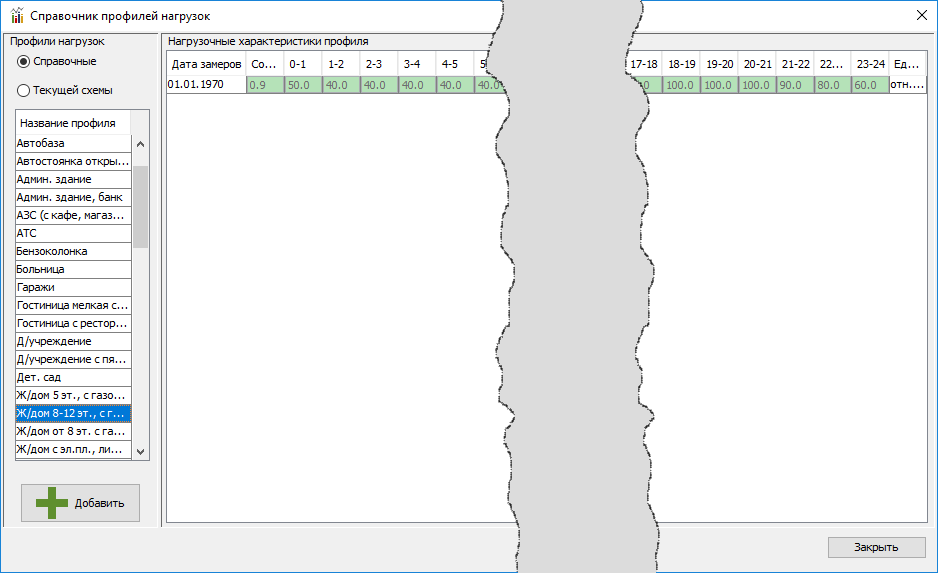Click the 01.01.1970 date cell
The width and height of the screenshot is (938, 573).
coord(206,84)
